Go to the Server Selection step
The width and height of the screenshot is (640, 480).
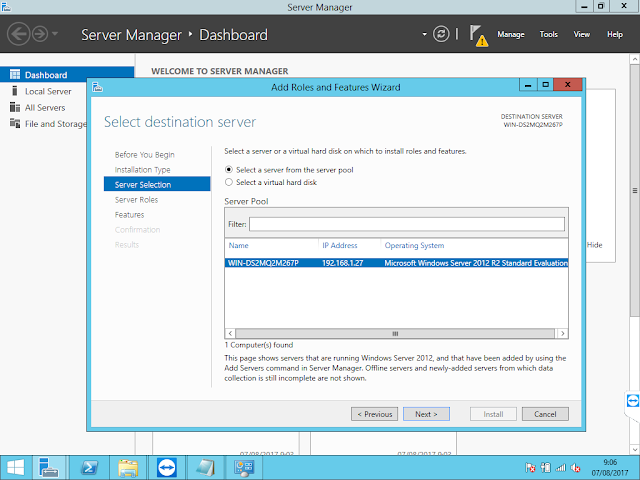pyautogui.click(x=157, y=184)
